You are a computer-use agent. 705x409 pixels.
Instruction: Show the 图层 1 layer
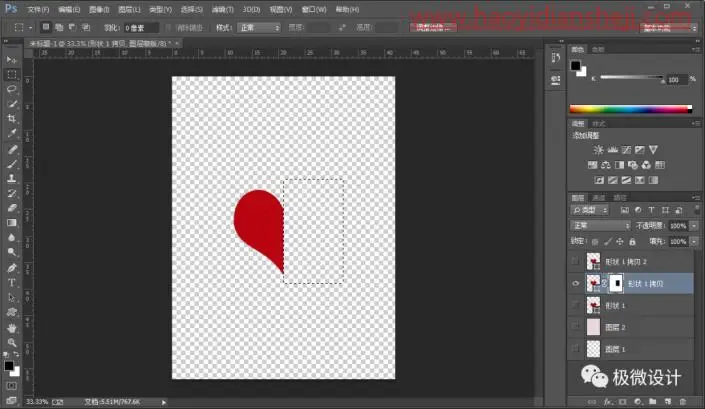coord(576,348)
